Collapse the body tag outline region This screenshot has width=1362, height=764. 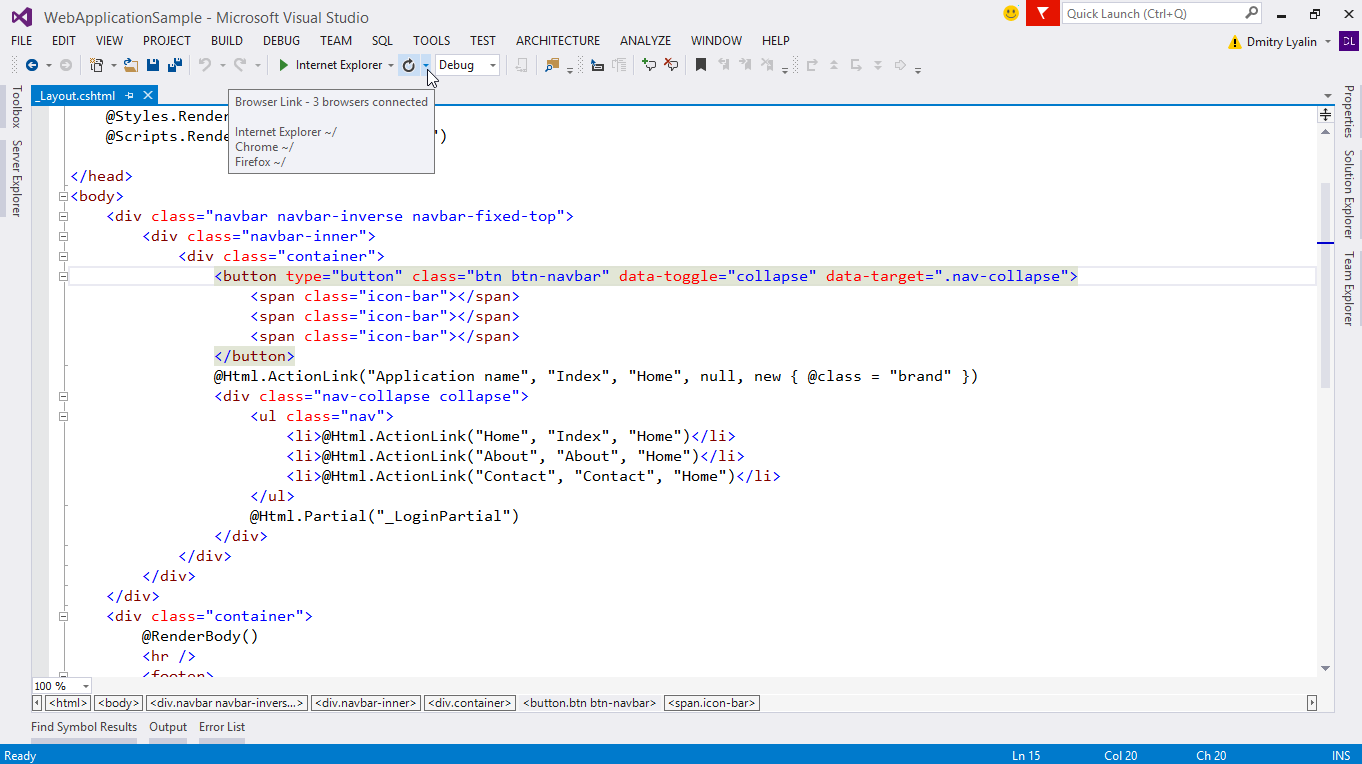click(x=63, y=196)
